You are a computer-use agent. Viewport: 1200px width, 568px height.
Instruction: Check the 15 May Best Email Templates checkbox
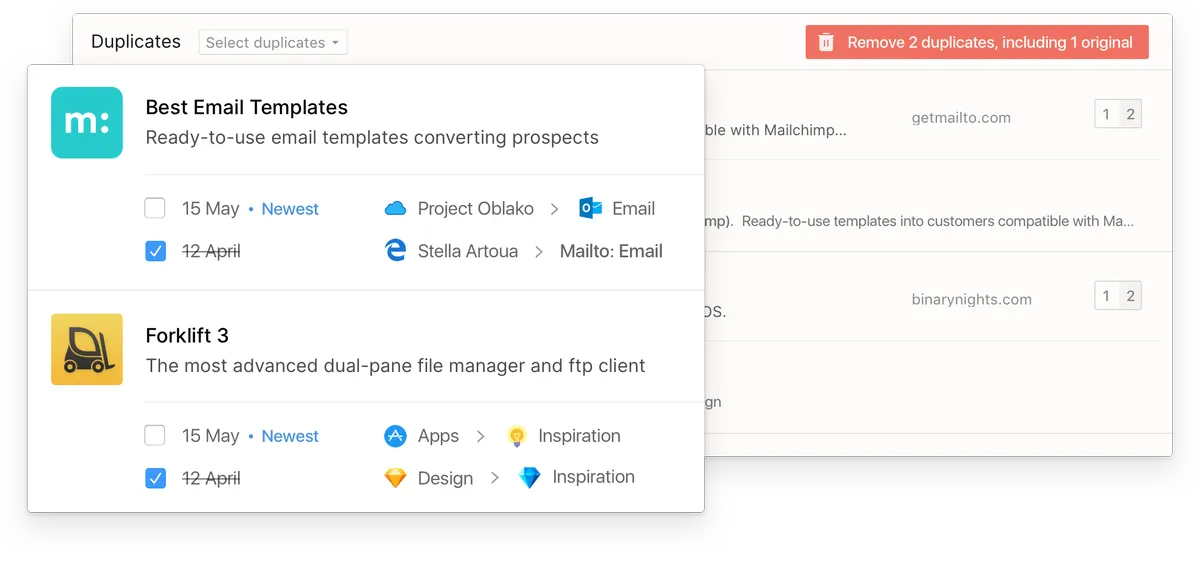pyautogui.click(x=155, y=209)
